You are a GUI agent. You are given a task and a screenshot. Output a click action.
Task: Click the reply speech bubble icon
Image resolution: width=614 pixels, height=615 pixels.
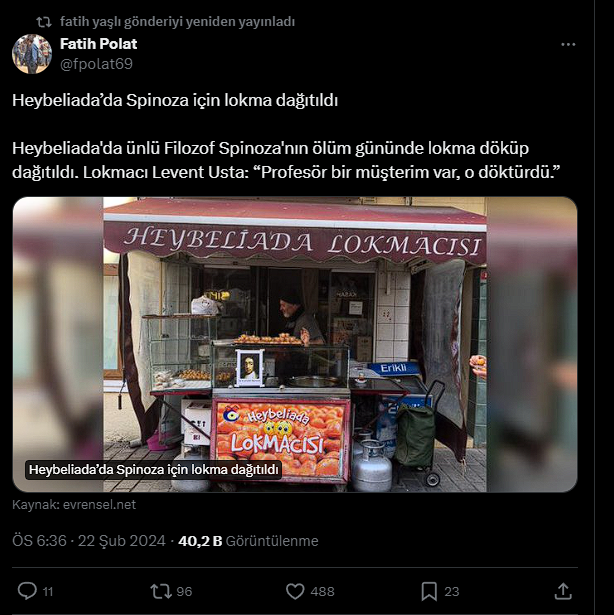tap(27, 591)
